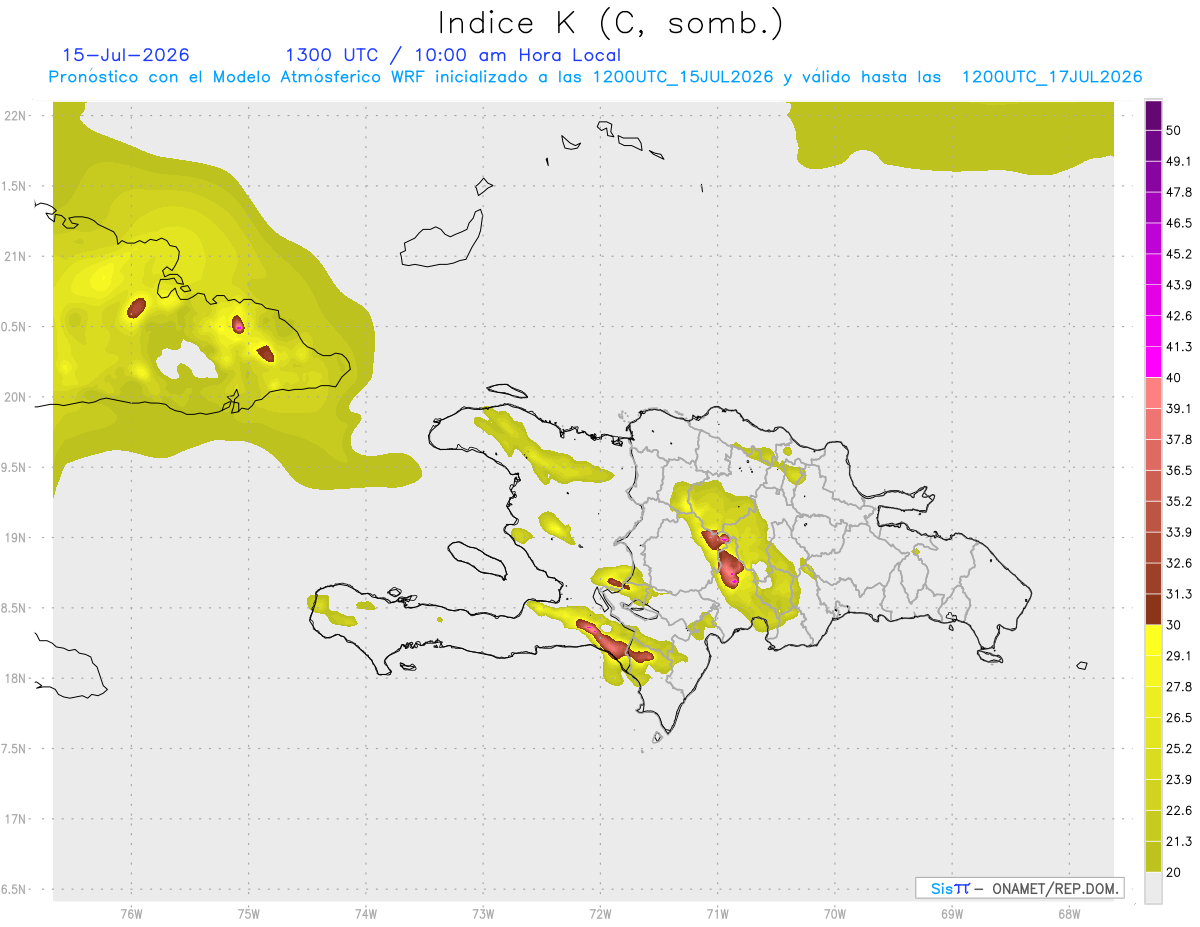The width and height of the screenshot is (1200, 927).
Task: Click the colorbar value 36.5
Action: click(x=1179, y=470)
